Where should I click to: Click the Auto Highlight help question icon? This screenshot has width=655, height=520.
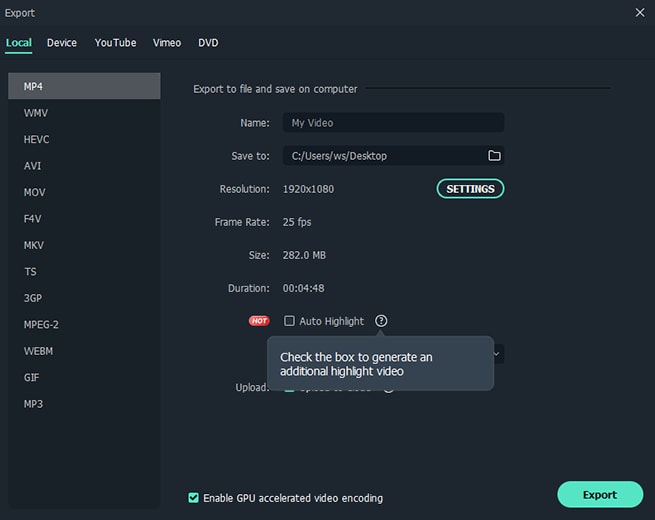coord(381,321)
